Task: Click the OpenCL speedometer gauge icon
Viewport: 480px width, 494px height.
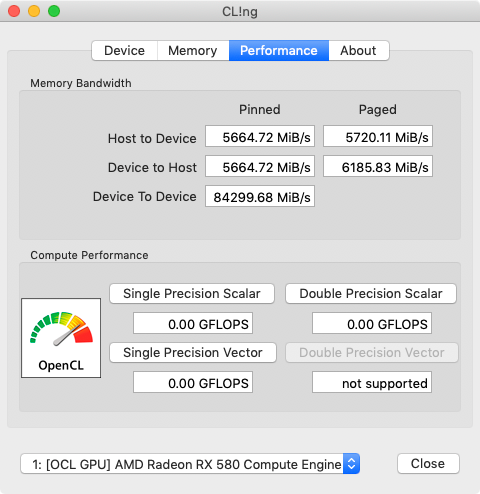Action: (61, 338)
